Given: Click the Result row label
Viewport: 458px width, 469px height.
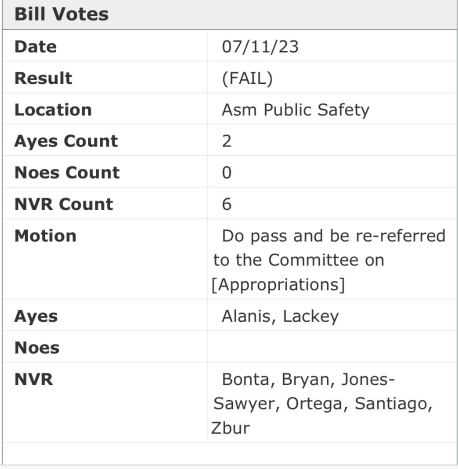Looking at the screenshot, I should tap(43, 78).
